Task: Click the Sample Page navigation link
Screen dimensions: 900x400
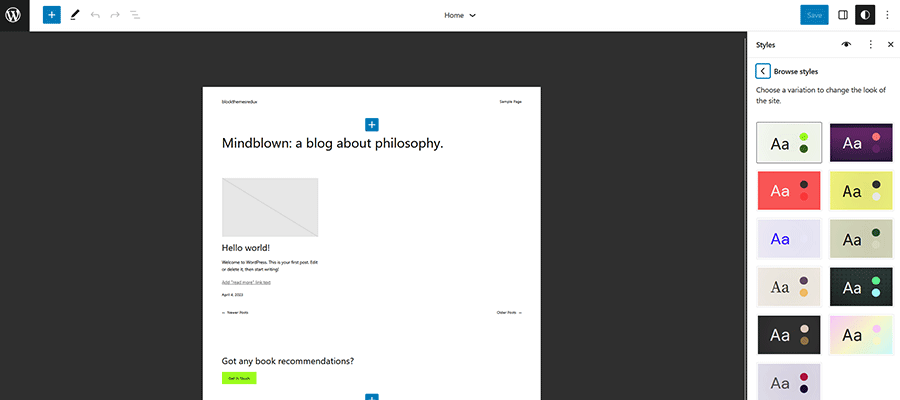Action: click(510, 102)
